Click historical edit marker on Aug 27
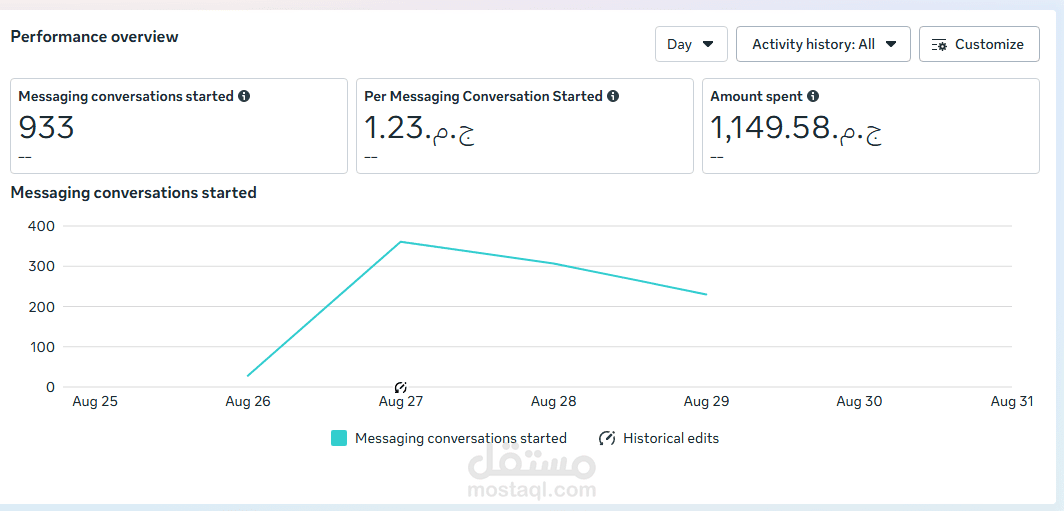Image resolution: width=1064 pixels, height=511 pixels. pos(401,387)
